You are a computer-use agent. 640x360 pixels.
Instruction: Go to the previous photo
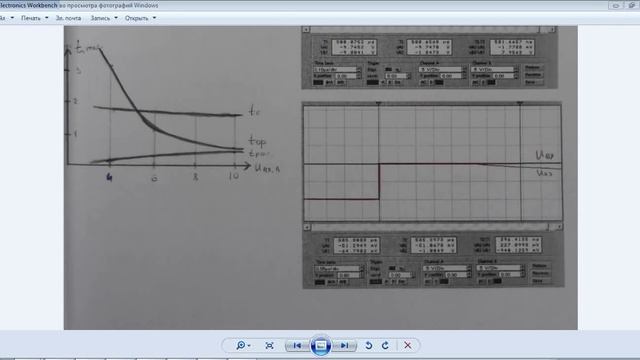click(298, 345)
